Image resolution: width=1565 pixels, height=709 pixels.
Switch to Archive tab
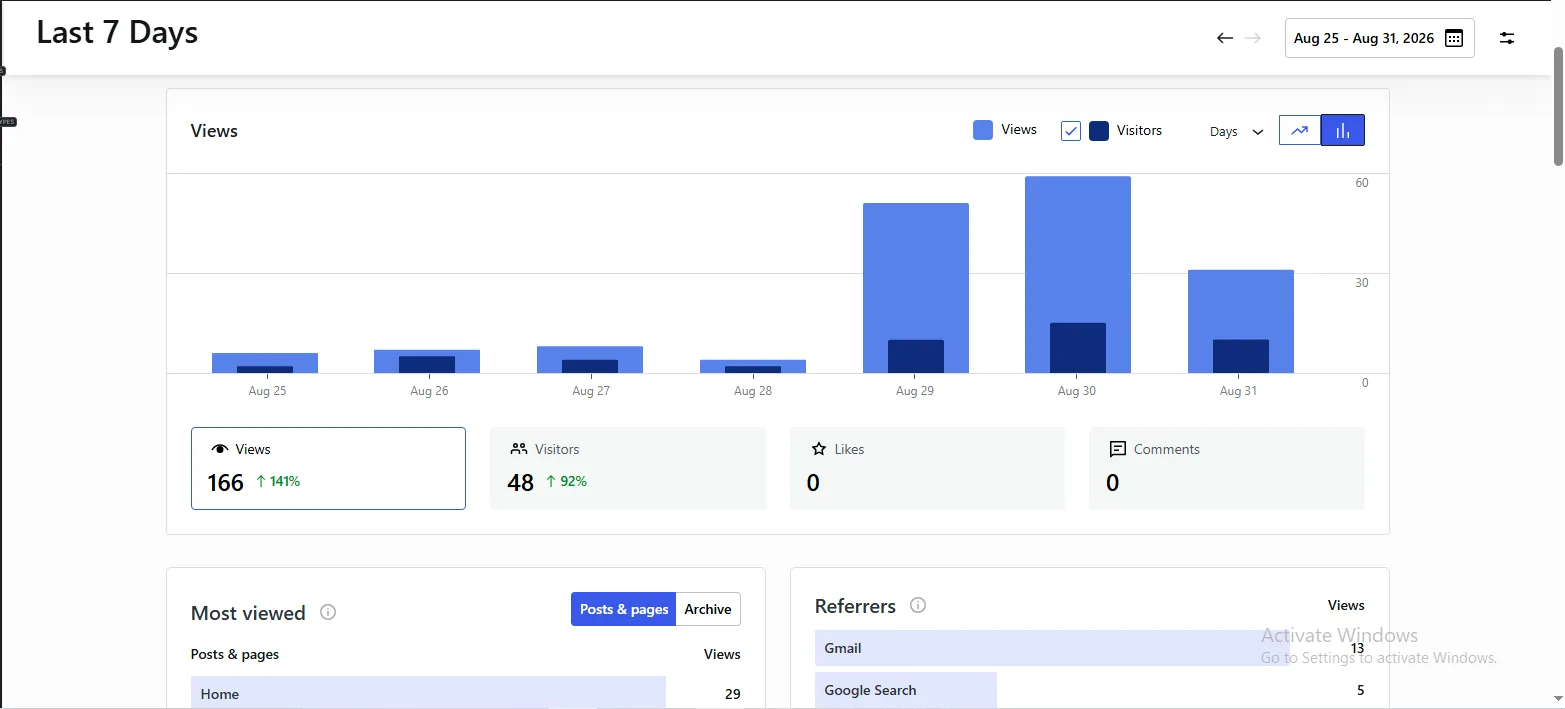click(708, 609)
